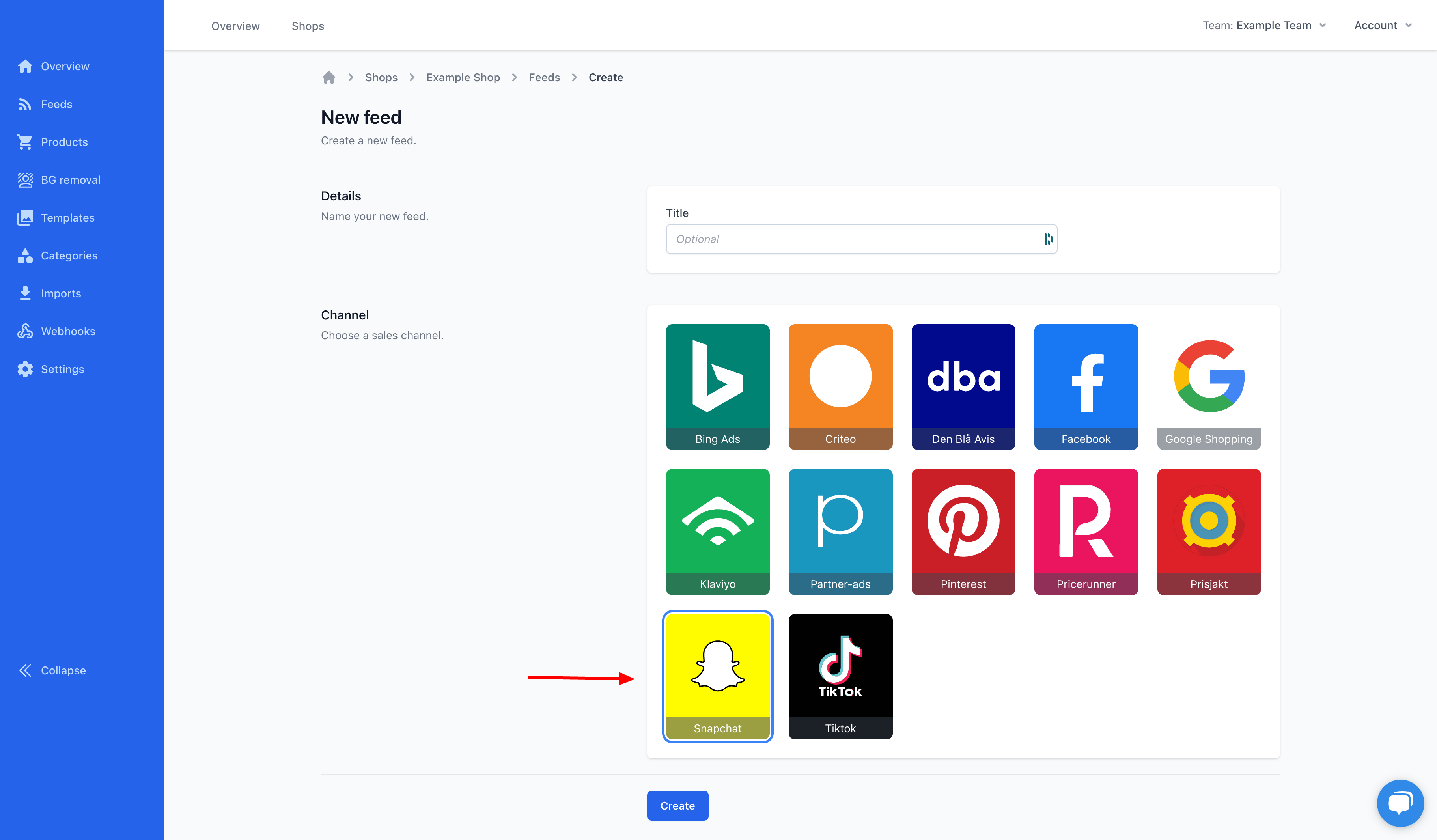Open BG removal sidebar label

click(71, 179)
